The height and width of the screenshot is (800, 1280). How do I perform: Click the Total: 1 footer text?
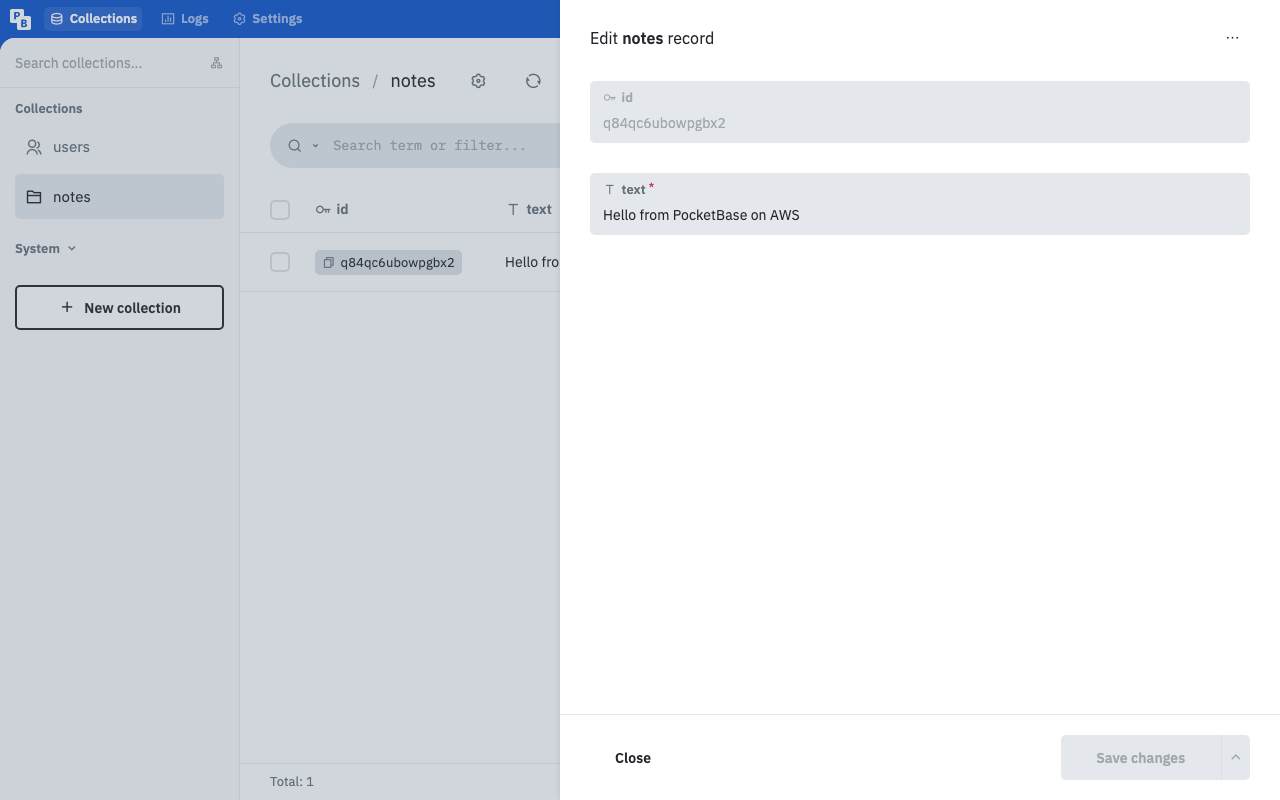(292, 782)
